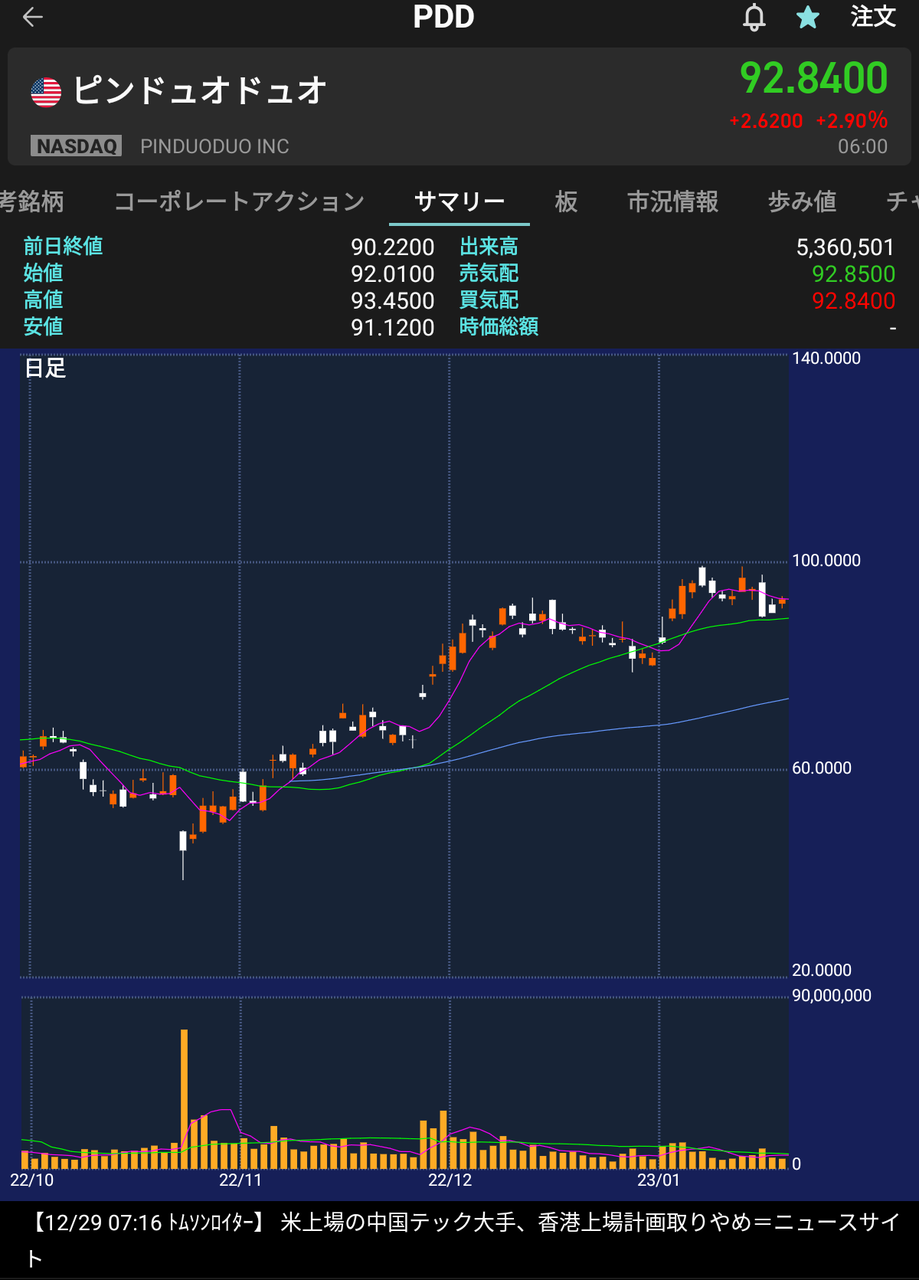Viewport: 919px width, 1280px height.
Task: Tap the +2.6200 price change value
Action: click(766, 121)
